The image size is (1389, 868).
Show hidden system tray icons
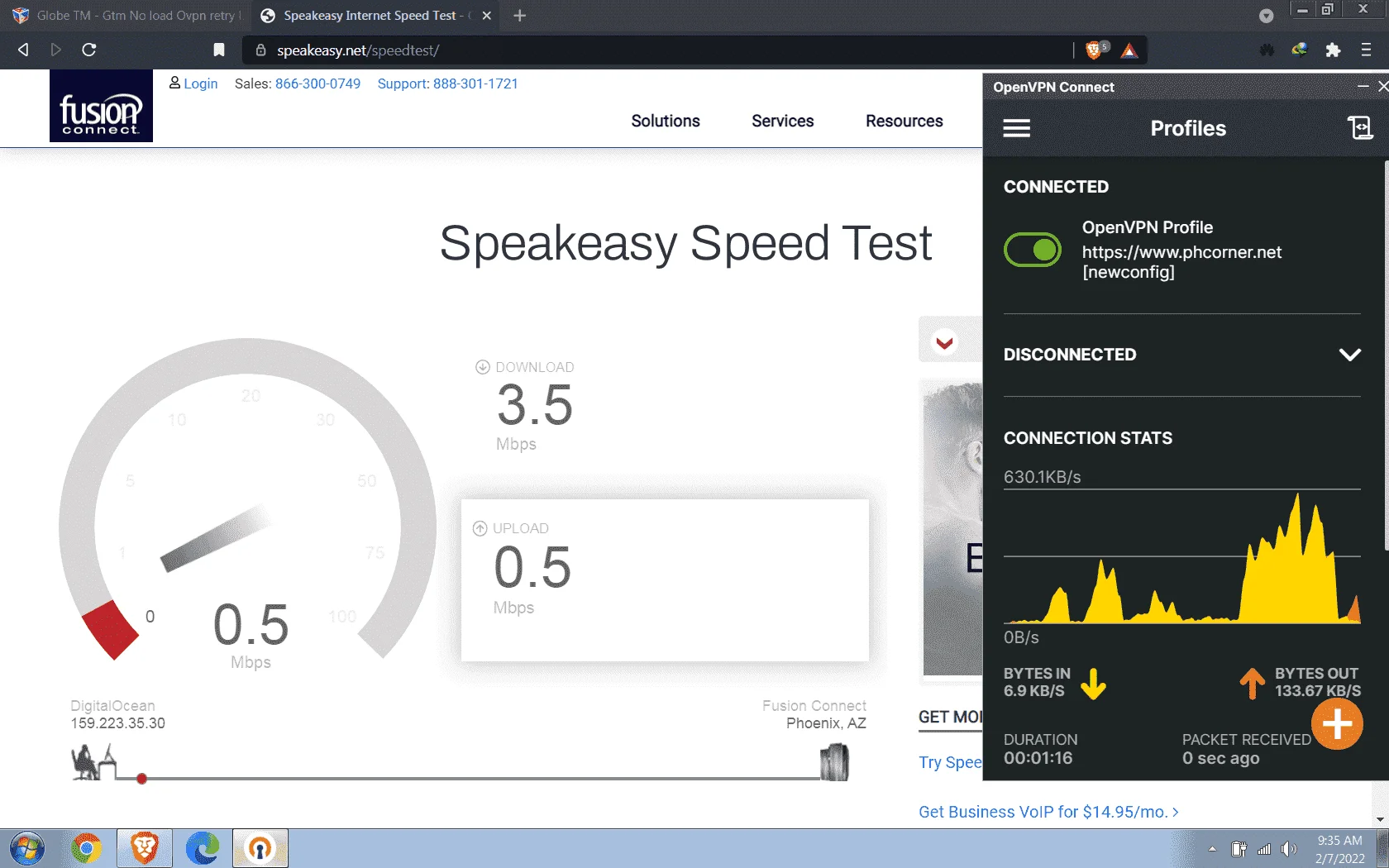click(x=1212, y=849)
